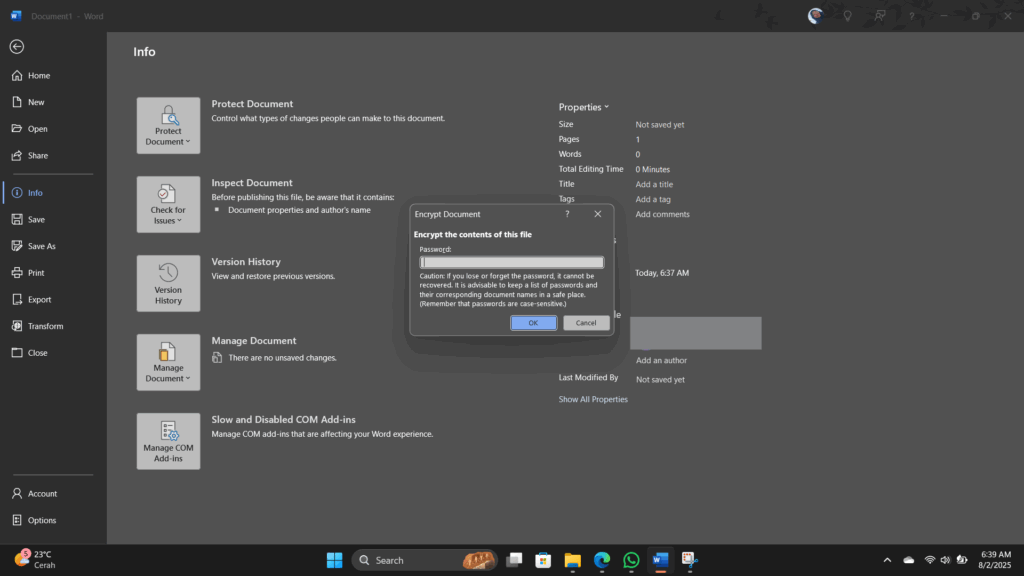
Task: Click the volume speaker tray icon
Action: (x=945, y=560)
